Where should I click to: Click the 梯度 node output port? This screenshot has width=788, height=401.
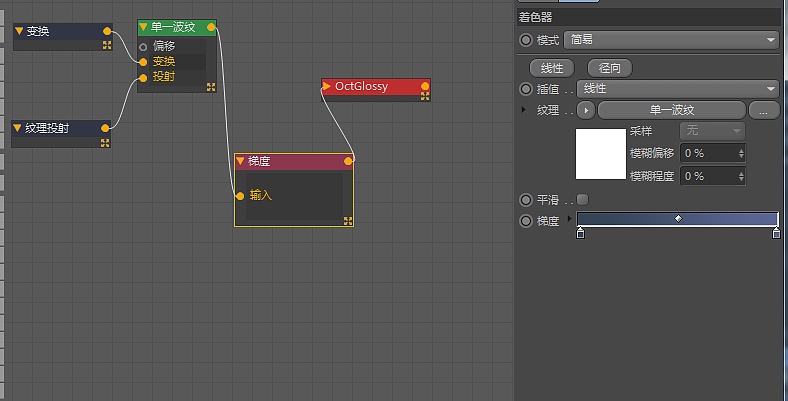348,161
